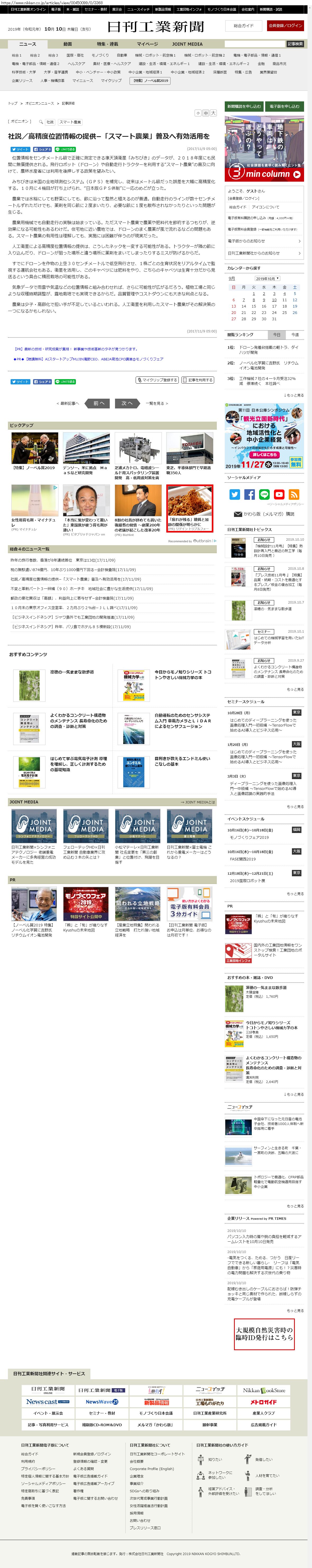
Task: Click アイコンについて link
Action: tap(265, 207)
